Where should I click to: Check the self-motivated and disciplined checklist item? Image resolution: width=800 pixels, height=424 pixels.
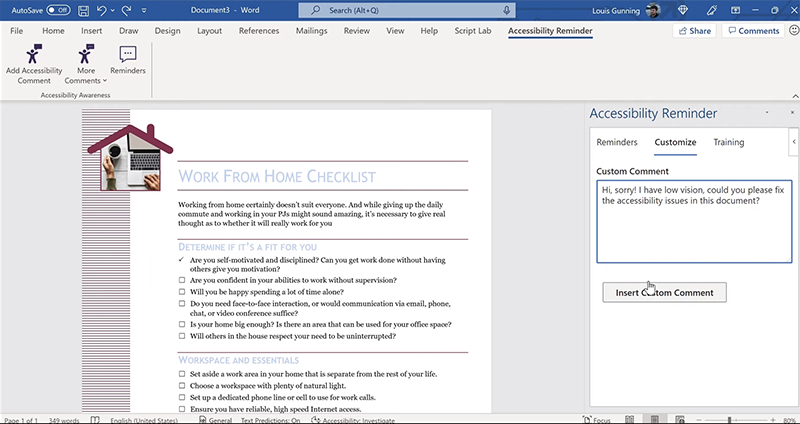tap(182, 260)
